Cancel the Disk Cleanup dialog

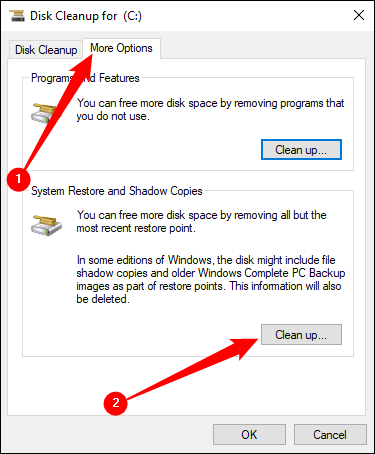[330, 434]
